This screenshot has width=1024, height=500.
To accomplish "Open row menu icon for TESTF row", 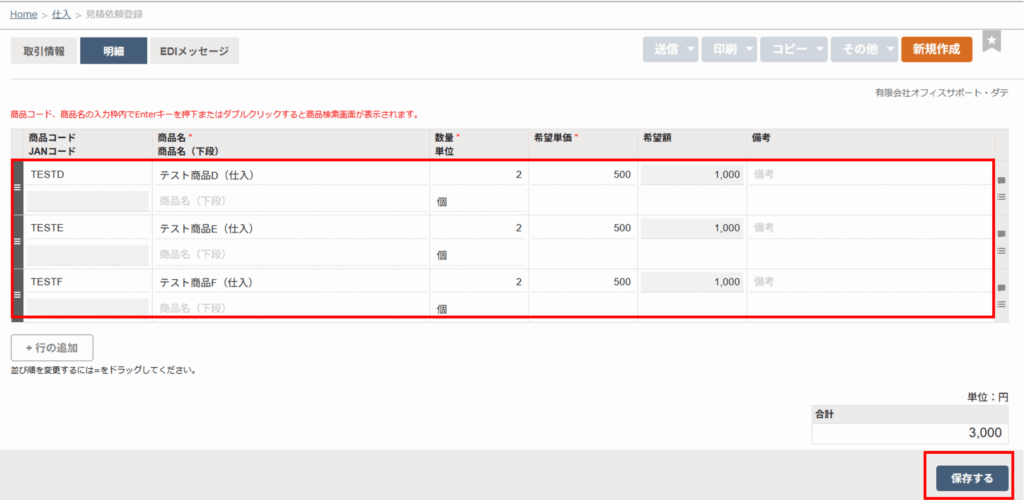I will pos(1002,304).
